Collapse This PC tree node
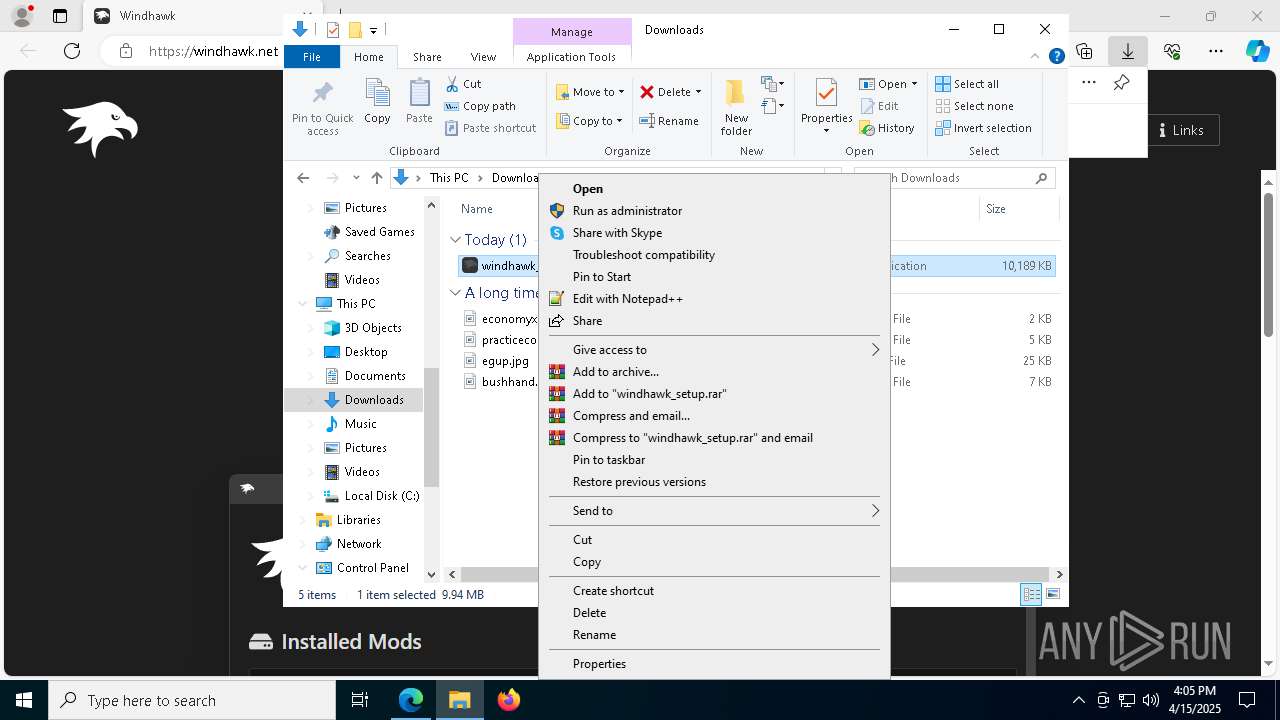Image resolution: width=1280 pixels, height=720 pixels. [303, 304]
